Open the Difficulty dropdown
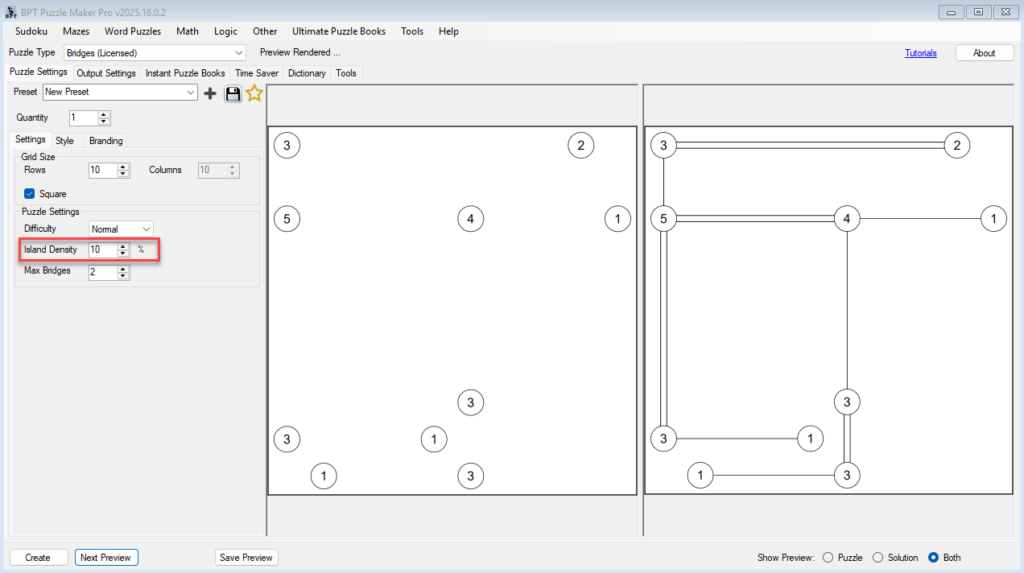The image size is (1024, 573). (146, 229)
